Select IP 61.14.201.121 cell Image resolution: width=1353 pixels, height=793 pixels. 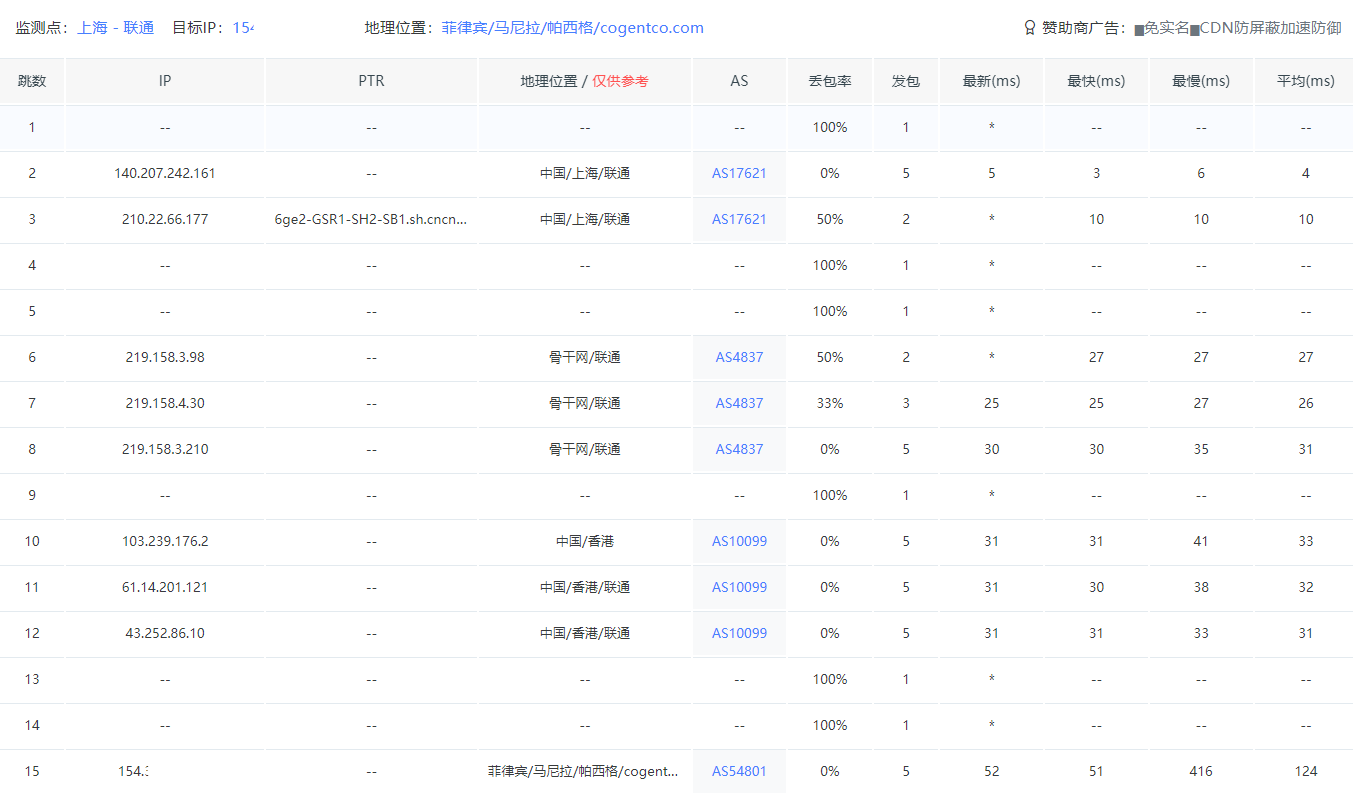click(165, 587)
